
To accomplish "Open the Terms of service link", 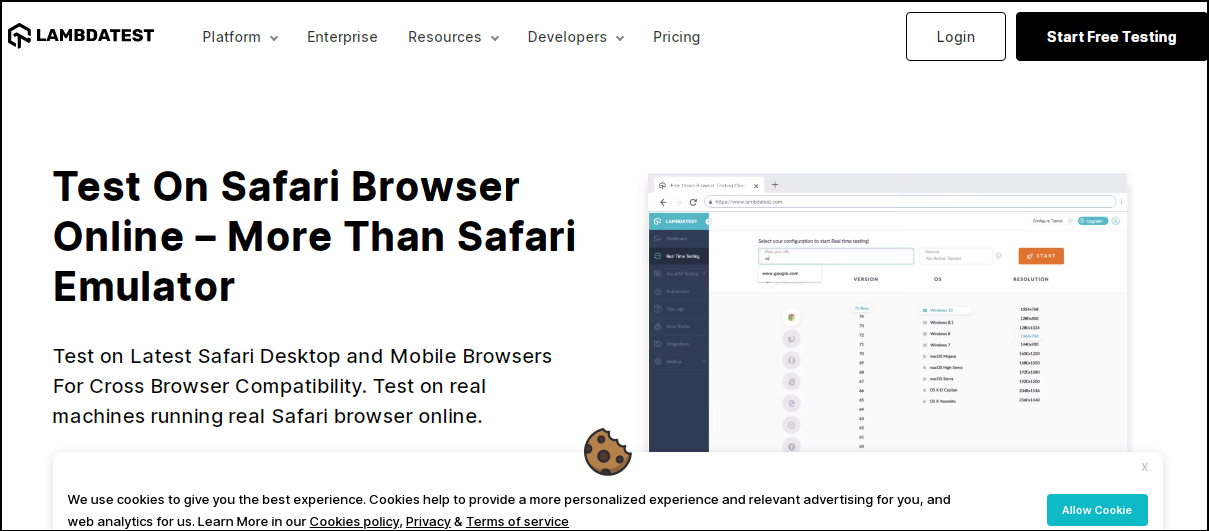I will coord(517,521).
